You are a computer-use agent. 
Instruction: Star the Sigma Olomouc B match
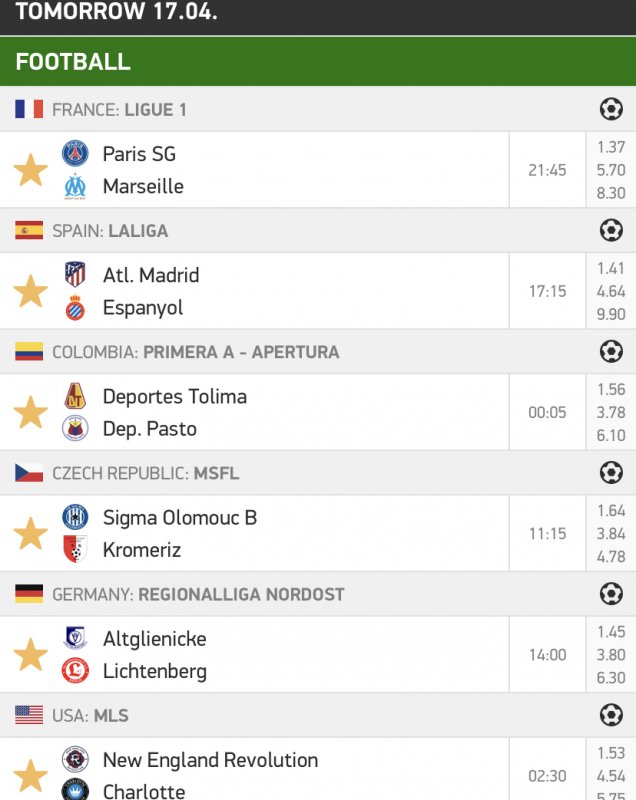tap(30, 533)
